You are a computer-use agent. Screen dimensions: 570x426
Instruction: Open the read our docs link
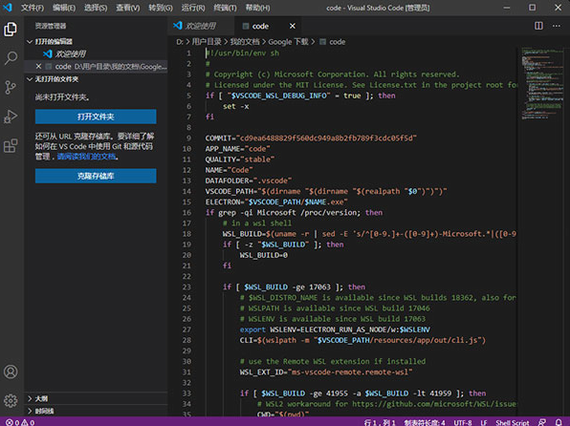click(x=87, y=157)
